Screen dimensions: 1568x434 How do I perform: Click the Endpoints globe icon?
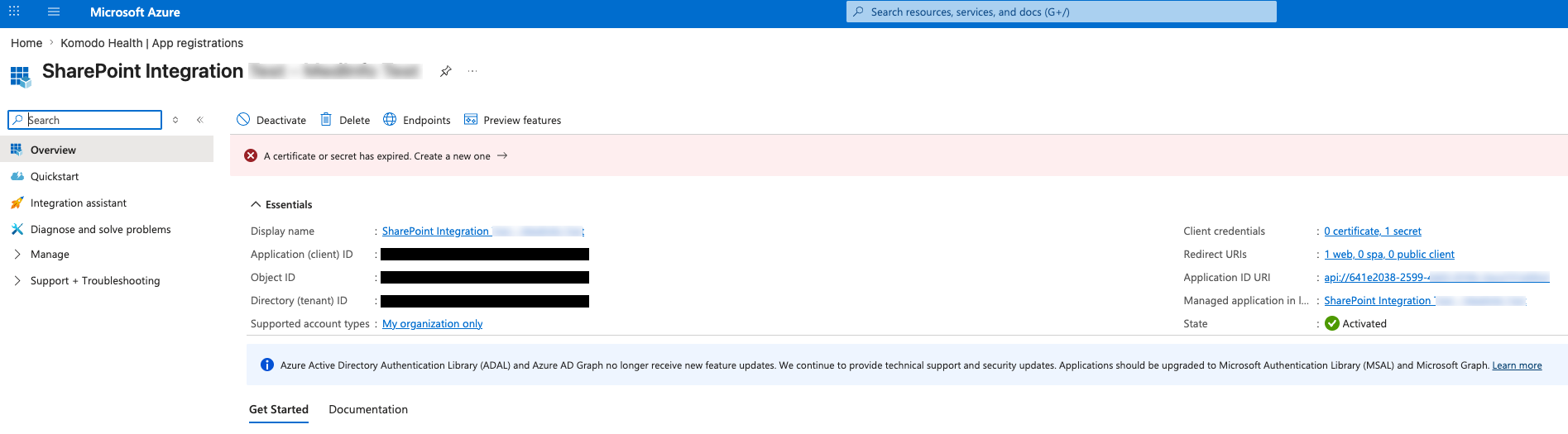click(390, 119)
